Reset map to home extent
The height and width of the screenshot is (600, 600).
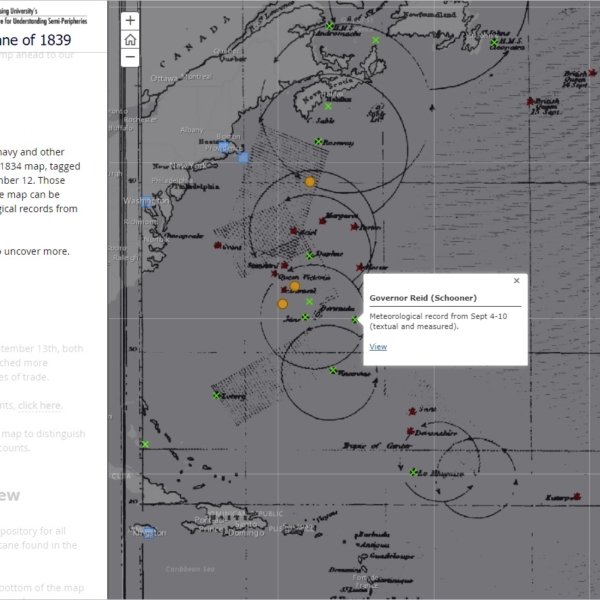(x=130, y=39)
